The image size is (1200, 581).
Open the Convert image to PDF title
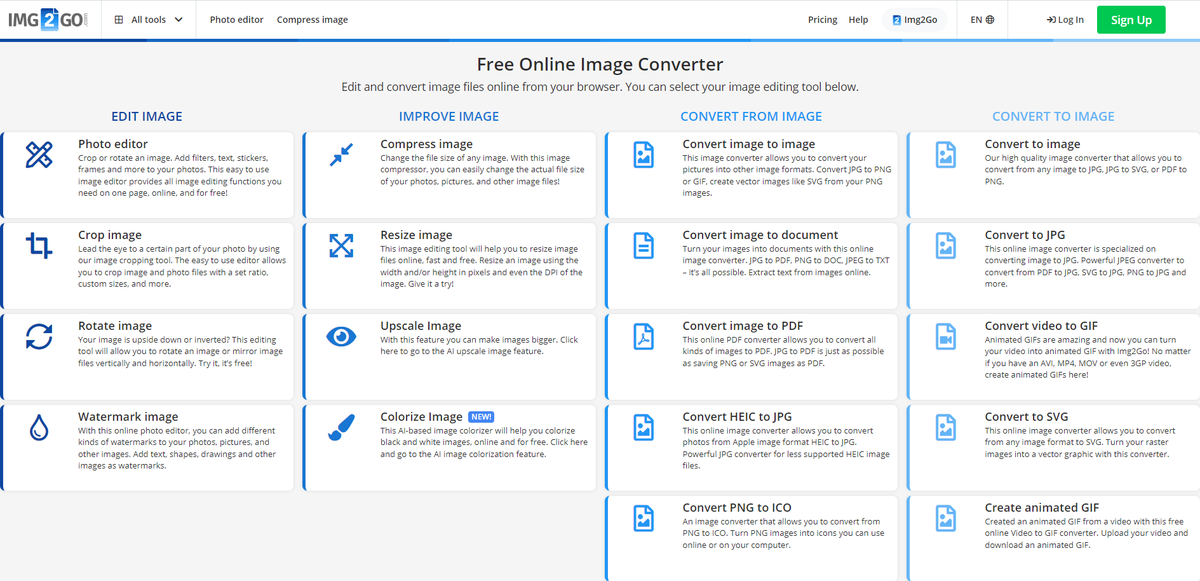pyautogui.click(x=743, y=326)
